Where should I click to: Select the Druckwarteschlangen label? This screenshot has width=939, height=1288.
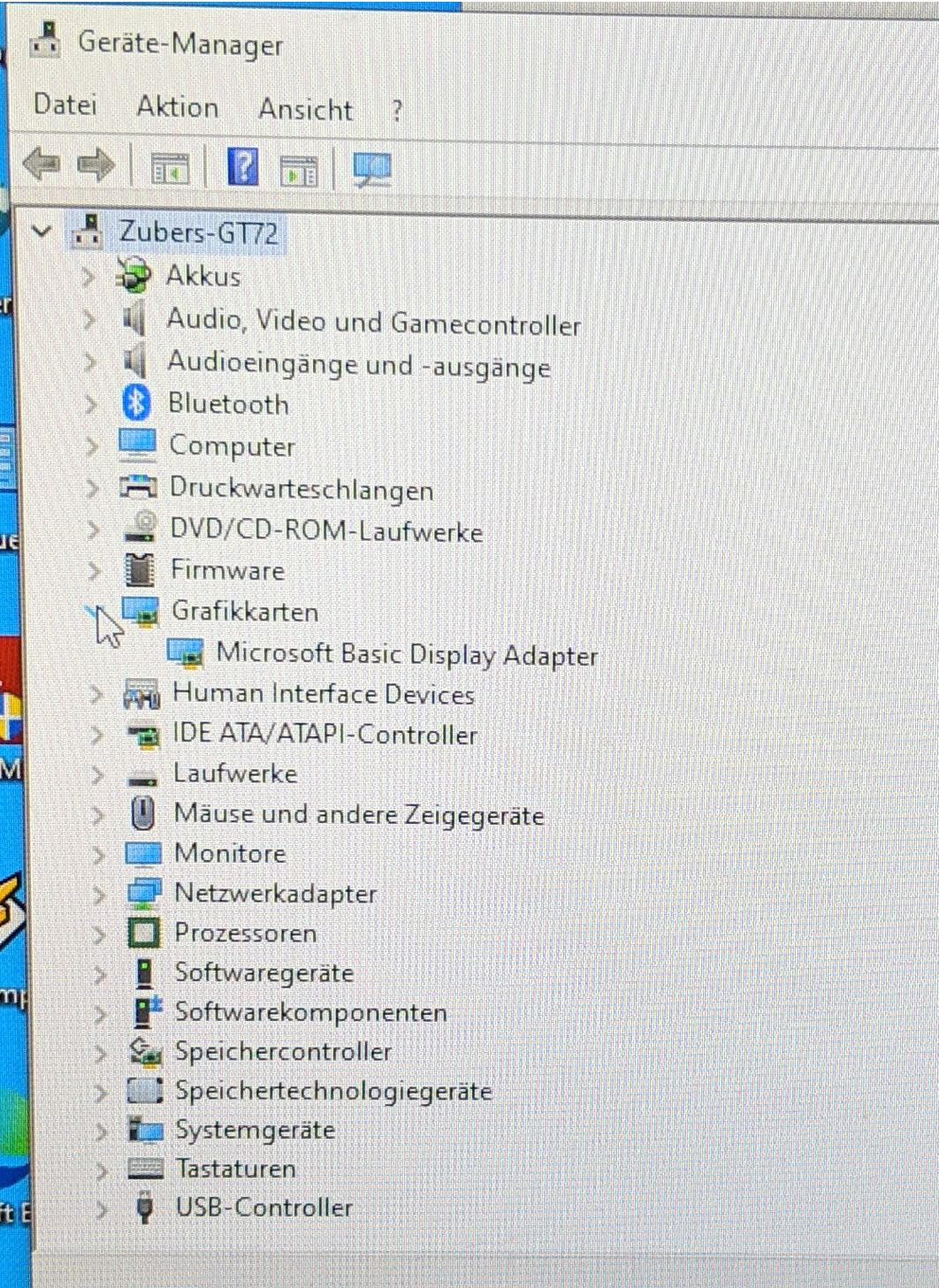point(302,488)
